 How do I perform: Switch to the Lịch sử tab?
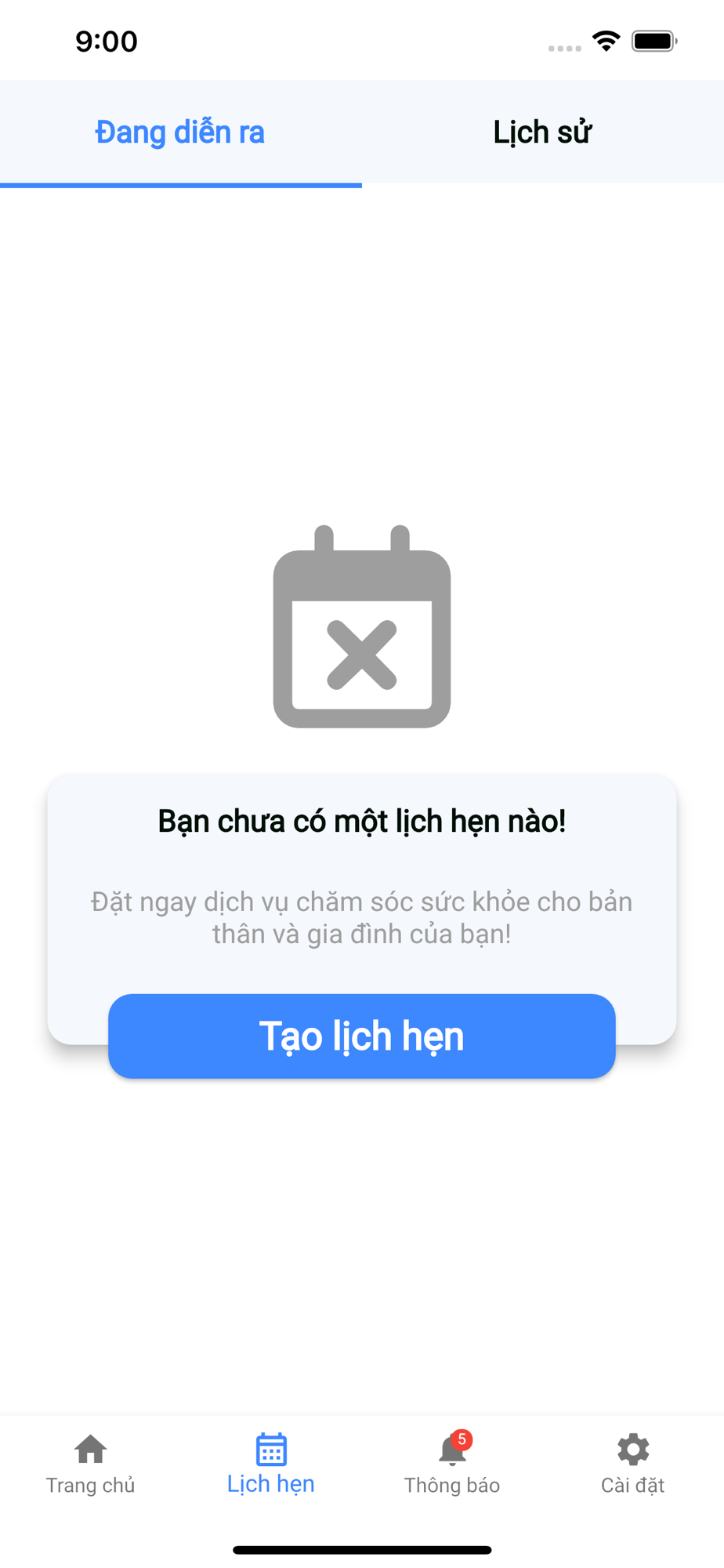(x=543, y=132)
